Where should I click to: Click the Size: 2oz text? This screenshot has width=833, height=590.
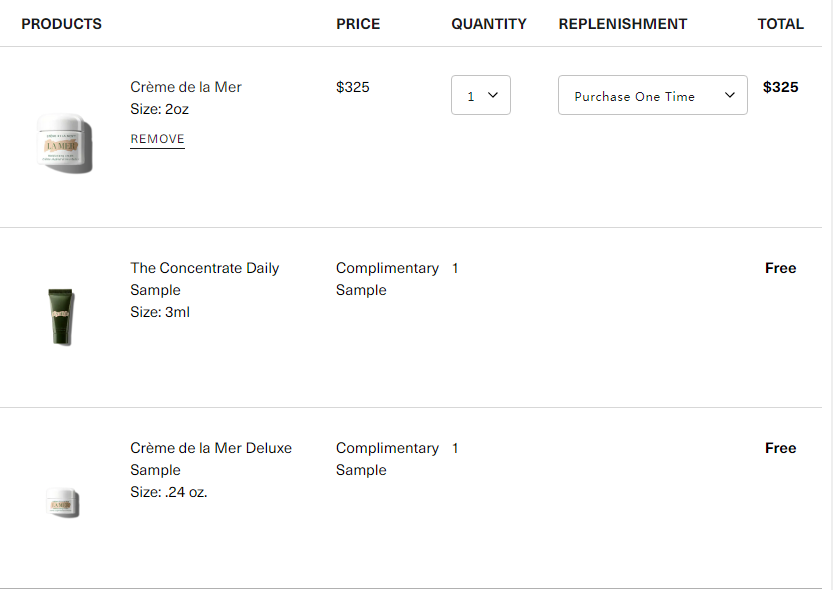[159, 109]
